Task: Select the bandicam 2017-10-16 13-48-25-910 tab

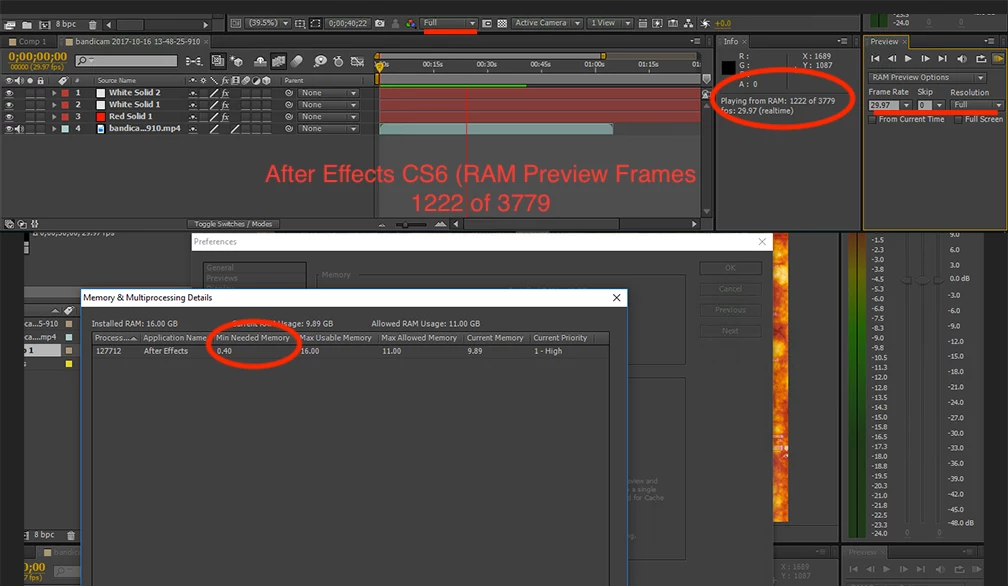Action: pos(137,41)
